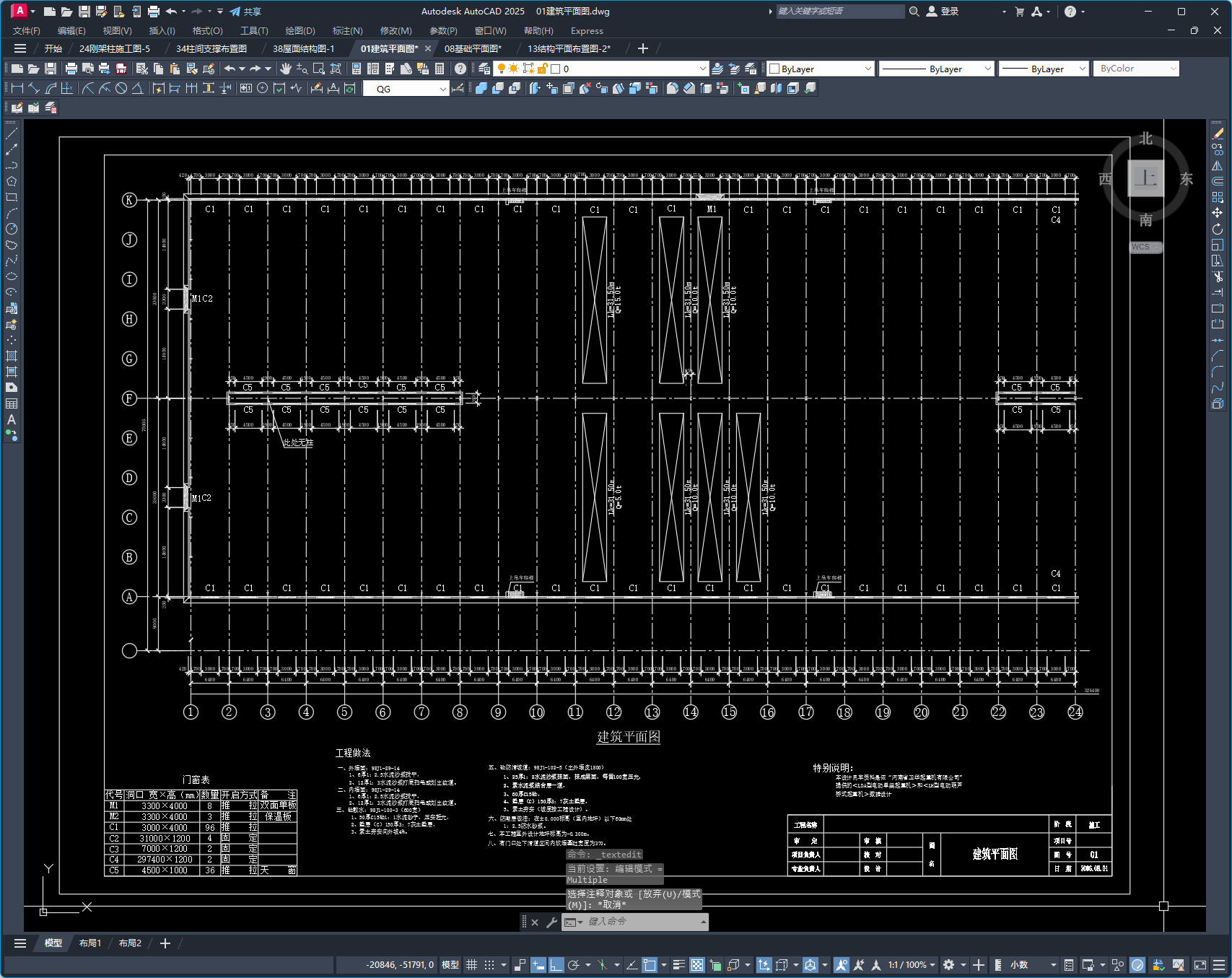
Task: Click the search magnifier icon
Action: click(x=914, y=12)
